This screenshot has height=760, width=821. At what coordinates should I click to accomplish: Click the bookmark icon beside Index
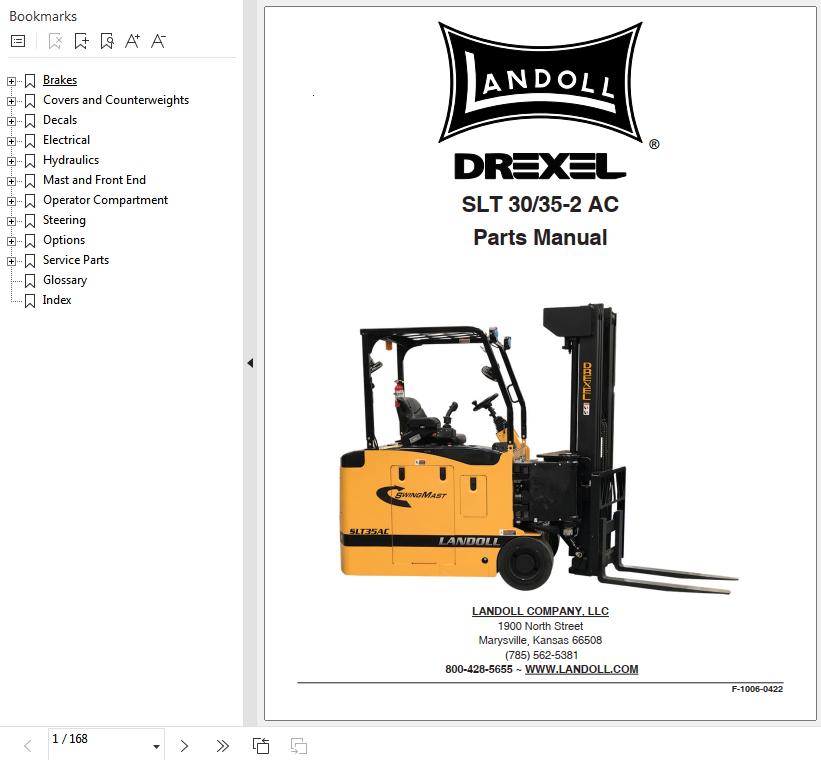[x=30, y=301]
